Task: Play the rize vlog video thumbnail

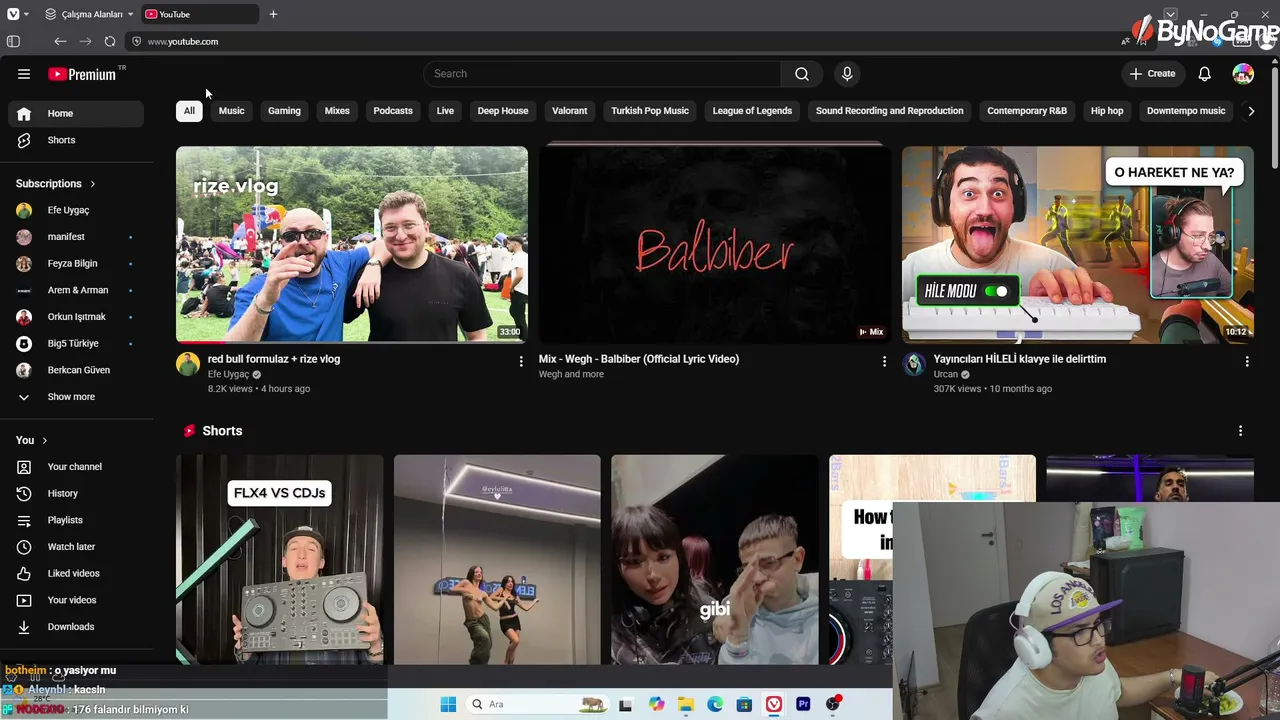Action: pyautogui.click(x=352, y=245)
